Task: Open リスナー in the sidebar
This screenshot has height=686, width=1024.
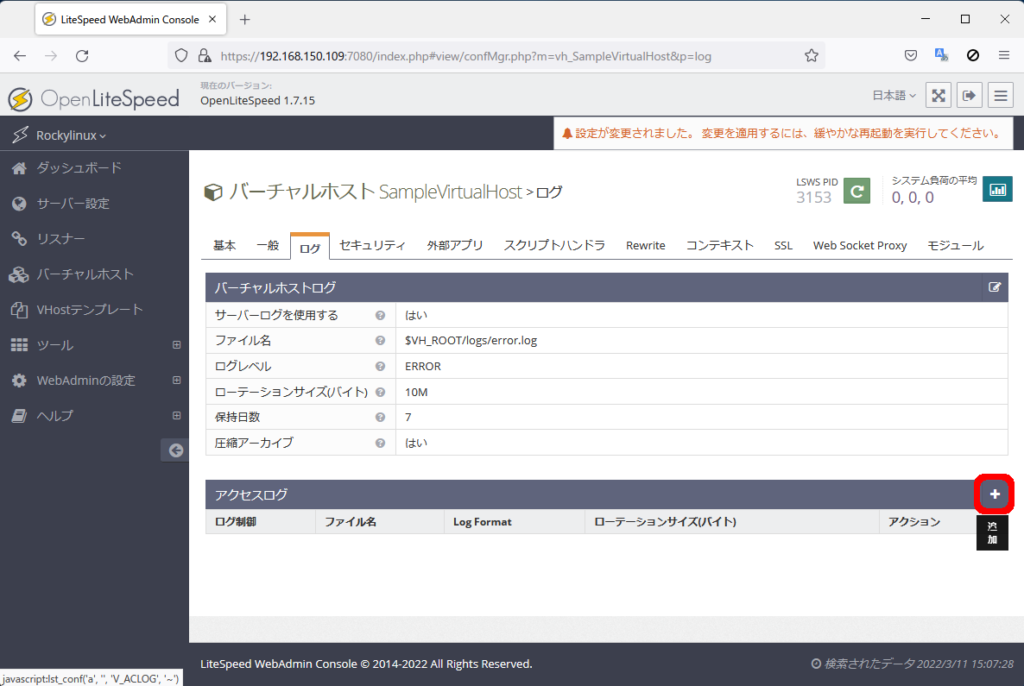Action: 60,239
